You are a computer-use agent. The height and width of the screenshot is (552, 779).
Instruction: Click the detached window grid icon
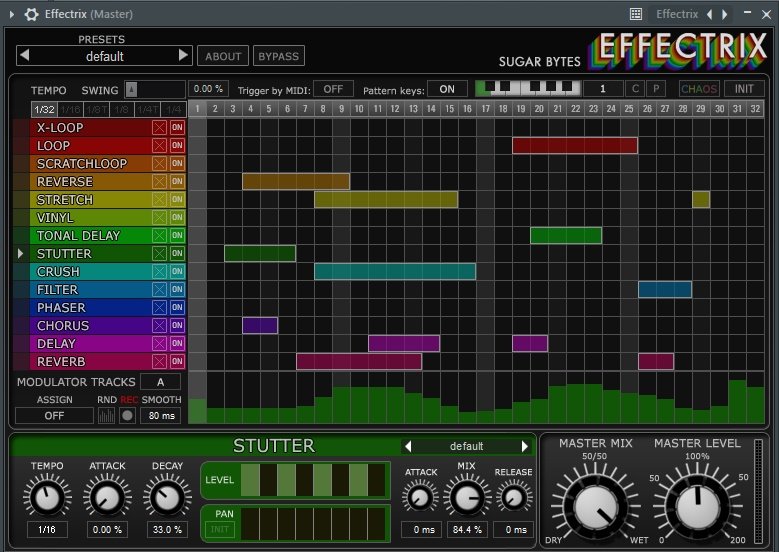tap(635, 14)
